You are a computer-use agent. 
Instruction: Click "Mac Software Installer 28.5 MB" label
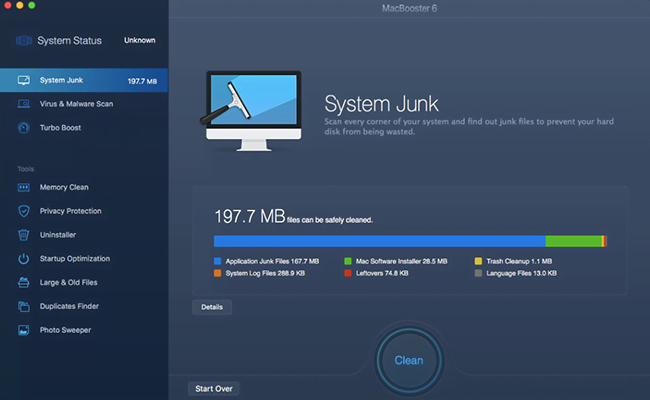point(402,261)
